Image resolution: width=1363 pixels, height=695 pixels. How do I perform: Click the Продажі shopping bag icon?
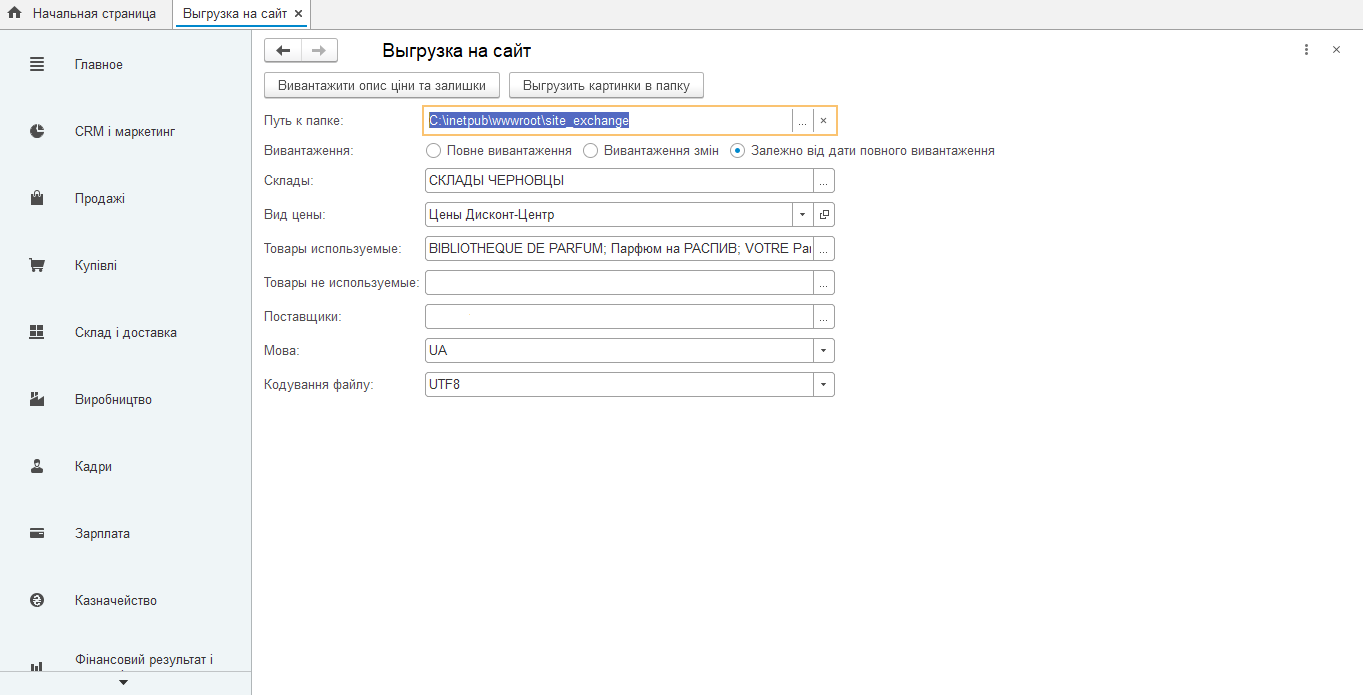pyautogui.click(x=37, y=199)
